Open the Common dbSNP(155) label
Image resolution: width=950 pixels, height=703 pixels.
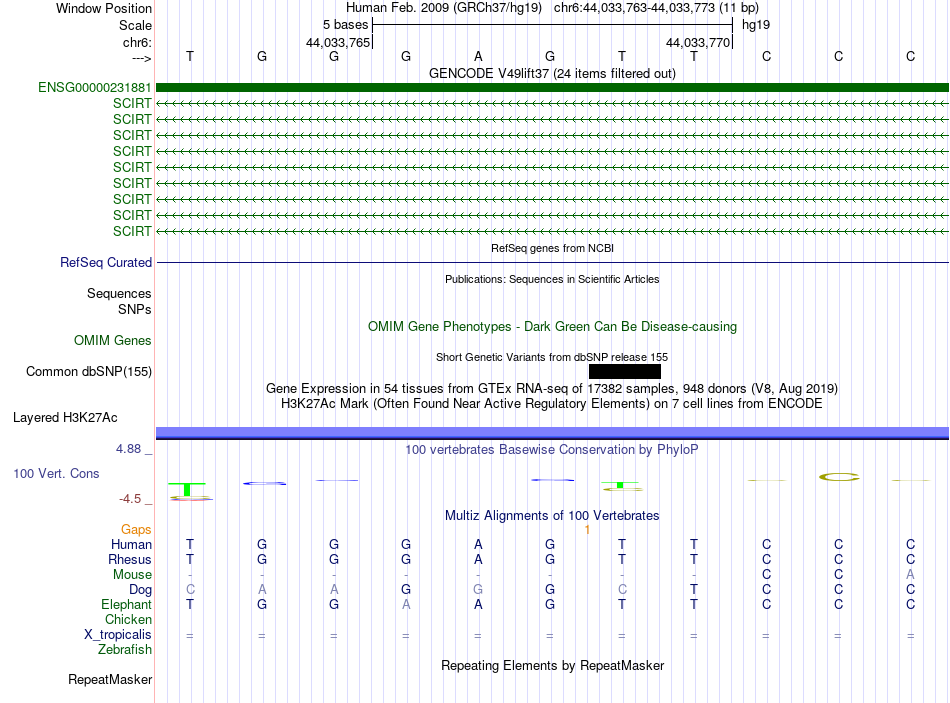coord(88,371)
